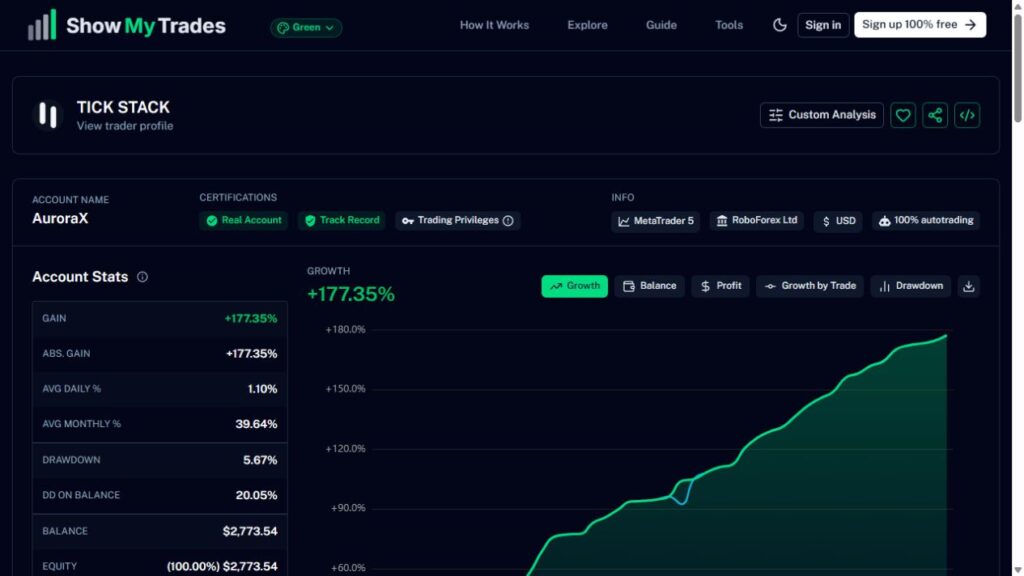Click the USD currency tag
This screenshot has width=1024, height=576.
[838, 221]
